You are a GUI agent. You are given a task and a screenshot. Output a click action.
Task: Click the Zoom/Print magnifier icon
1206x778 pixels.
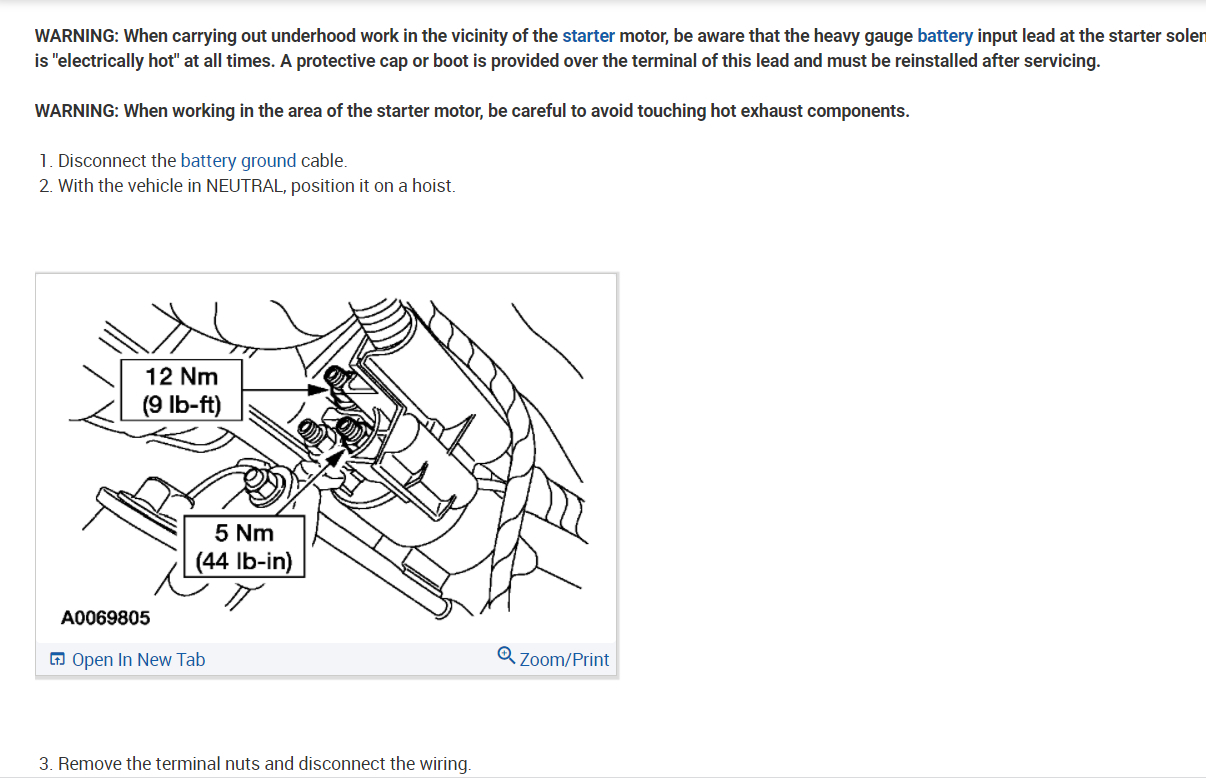506,656
